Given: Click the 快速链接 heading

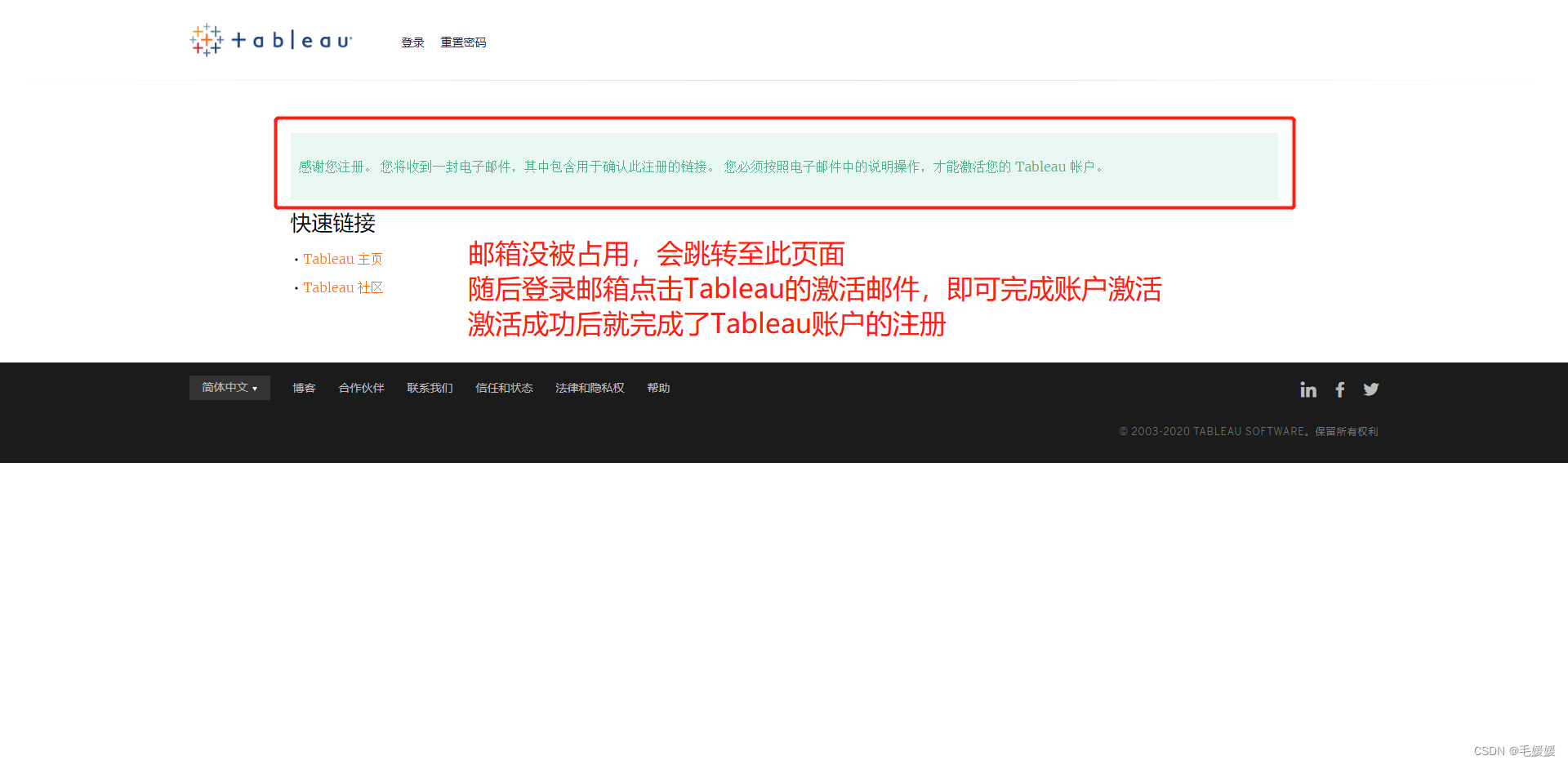Looking at the screenshot, I should (333, 223).
